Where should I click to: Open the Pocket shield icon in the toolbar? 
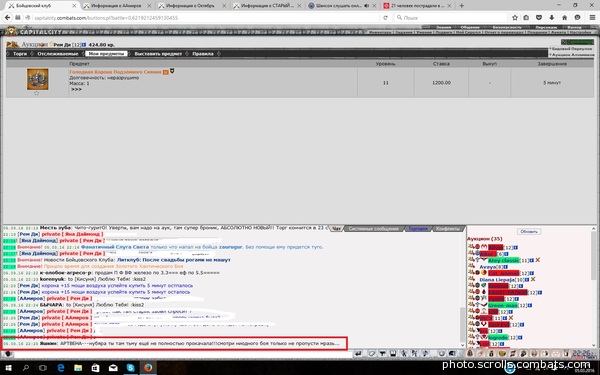[539, 18]
